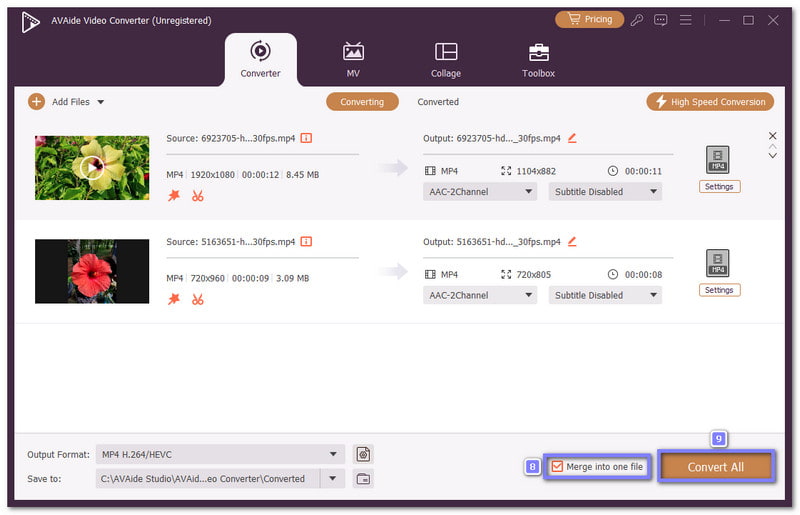Click the Save to path field
Screen dimensions: 800x515
[208, 479]
